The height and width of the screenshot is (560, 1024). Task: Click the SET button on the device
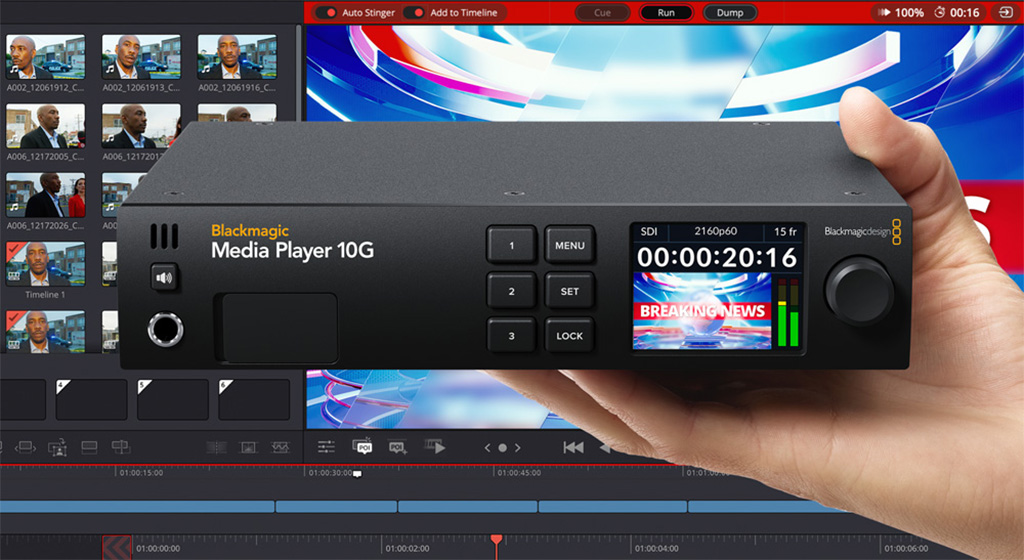point(569,291)
